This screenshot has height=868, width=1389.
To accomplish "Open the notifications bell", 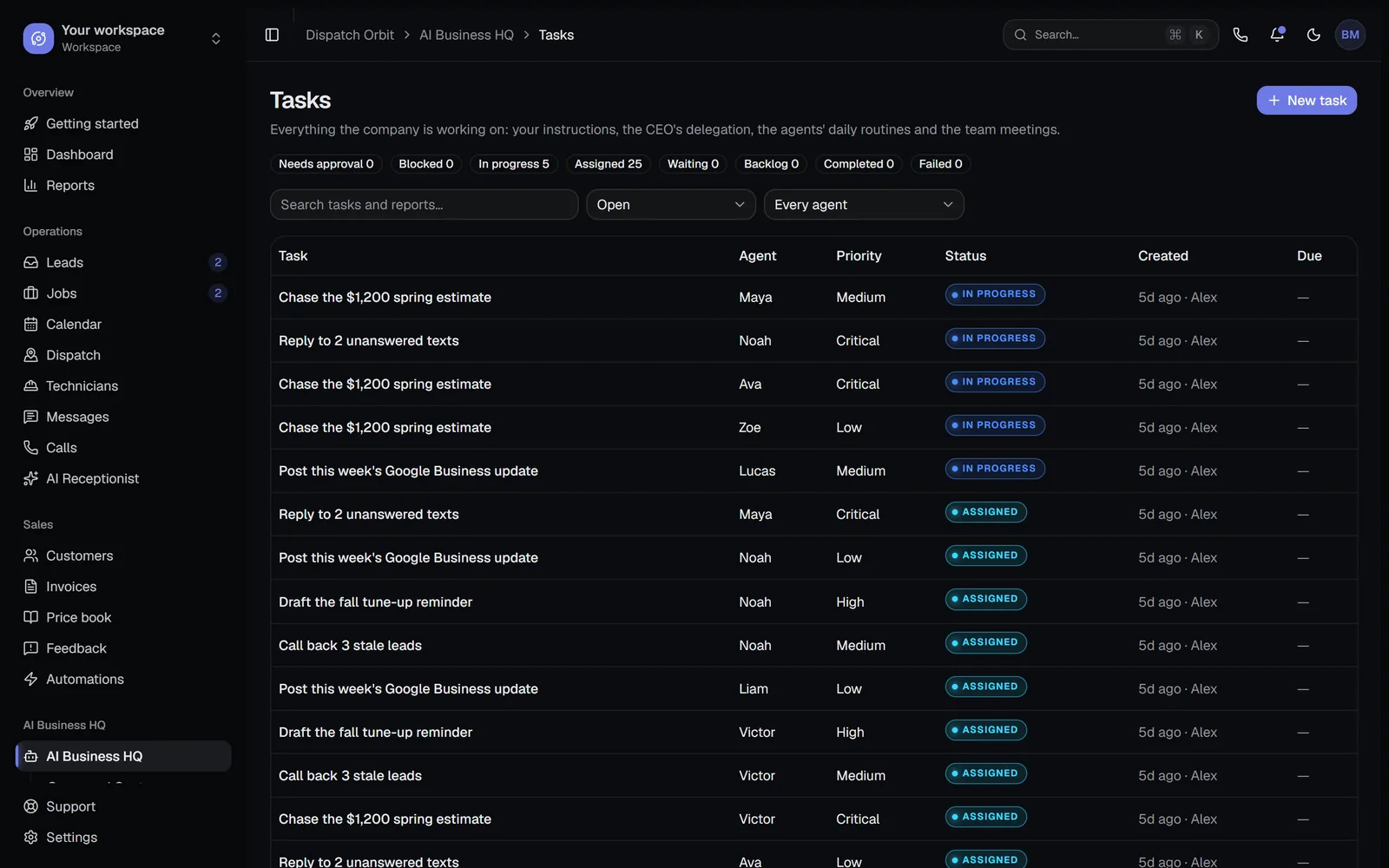I will (x=1277, y=35).
